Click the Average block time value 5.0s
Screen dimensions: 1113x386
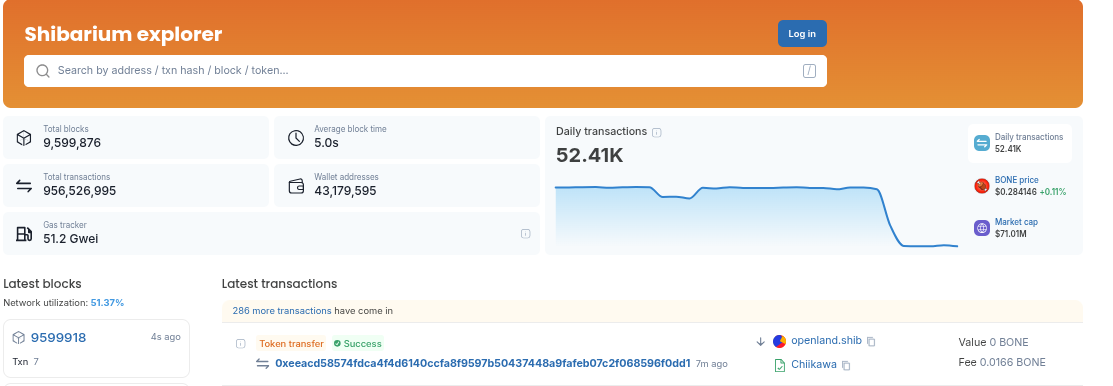(327, 143)
